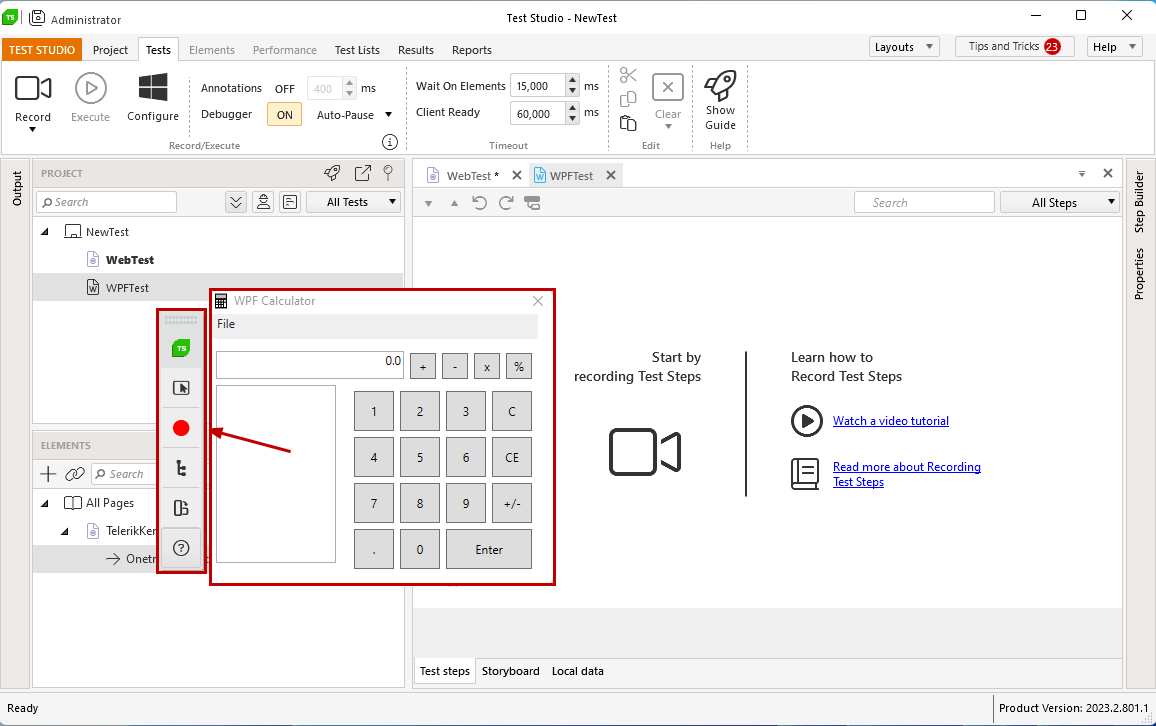1156x726 pixels.
Task: Click the Execute play icon
Action: tap(91, 88)
